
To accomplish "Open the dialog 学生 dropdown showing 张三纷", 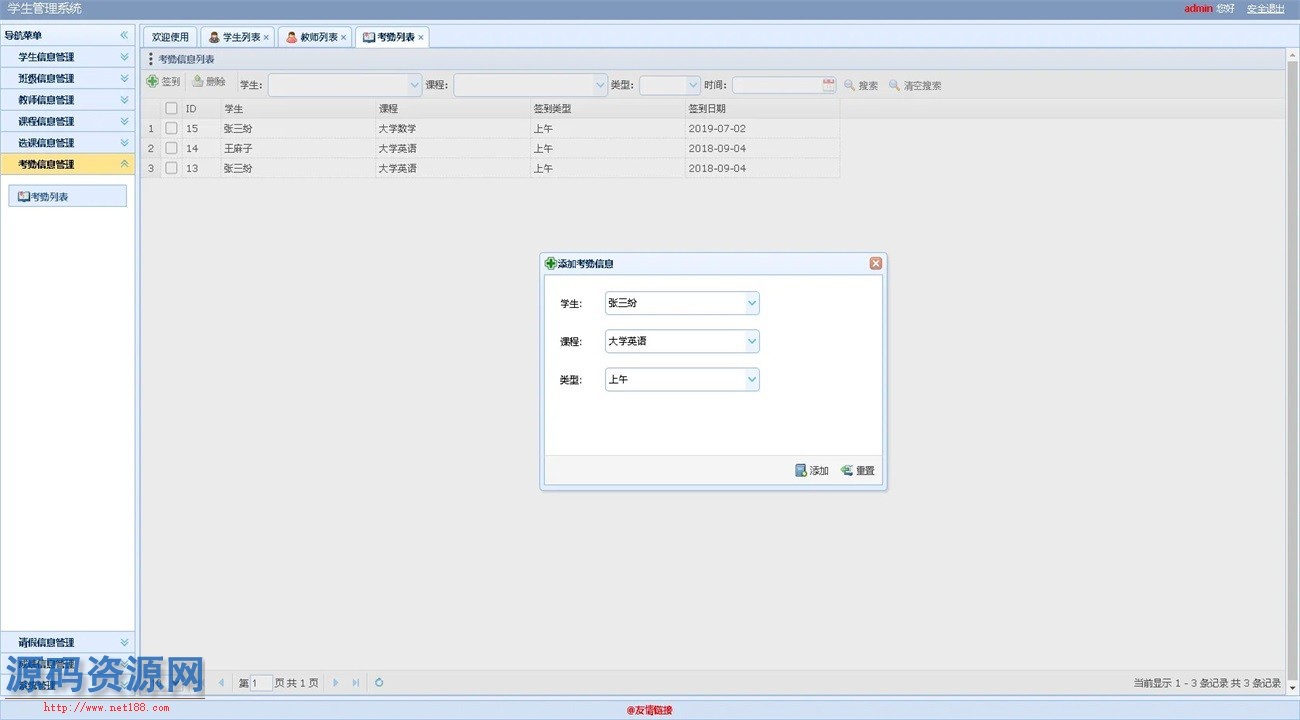I will tap(752, 303).
